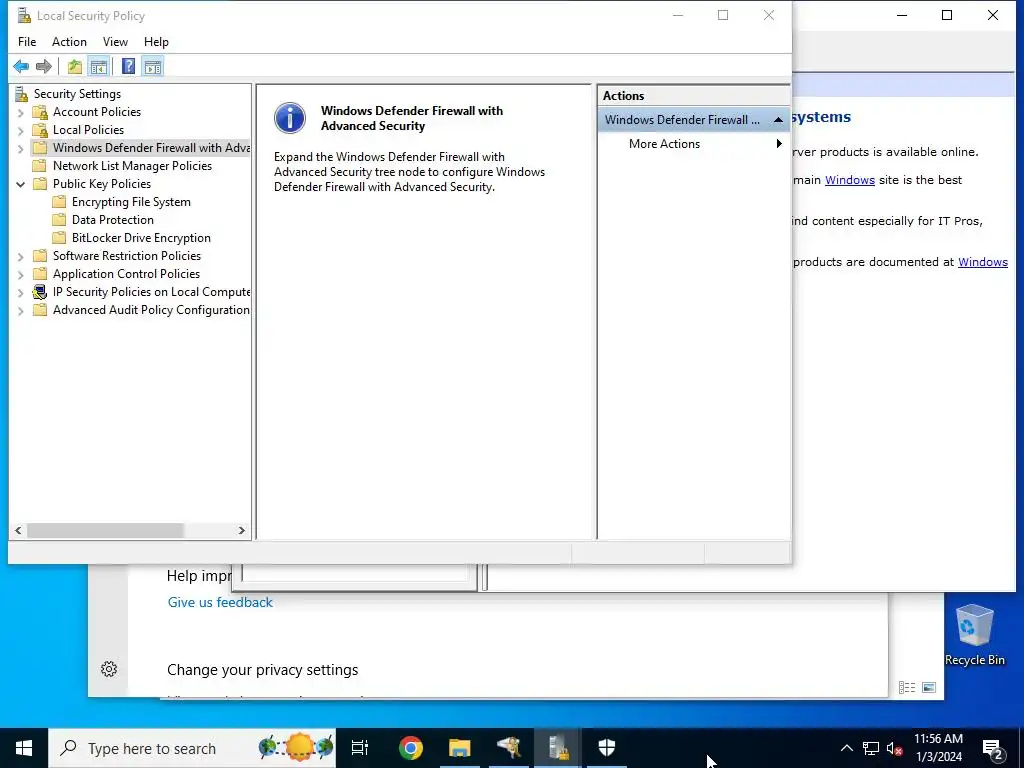Click the Data Protection folder icon
This screenshot has width=1024, height=768.
pos(59,220)
